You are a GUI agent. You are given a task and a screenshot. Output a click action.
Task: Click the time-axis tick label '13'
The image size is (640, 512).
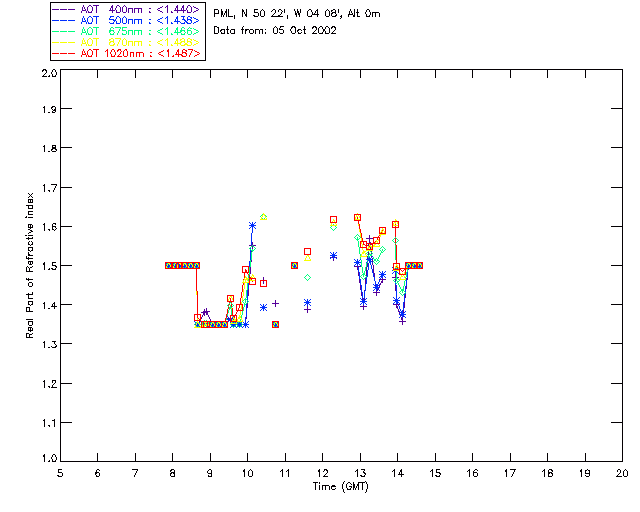(x=360, y=473)
